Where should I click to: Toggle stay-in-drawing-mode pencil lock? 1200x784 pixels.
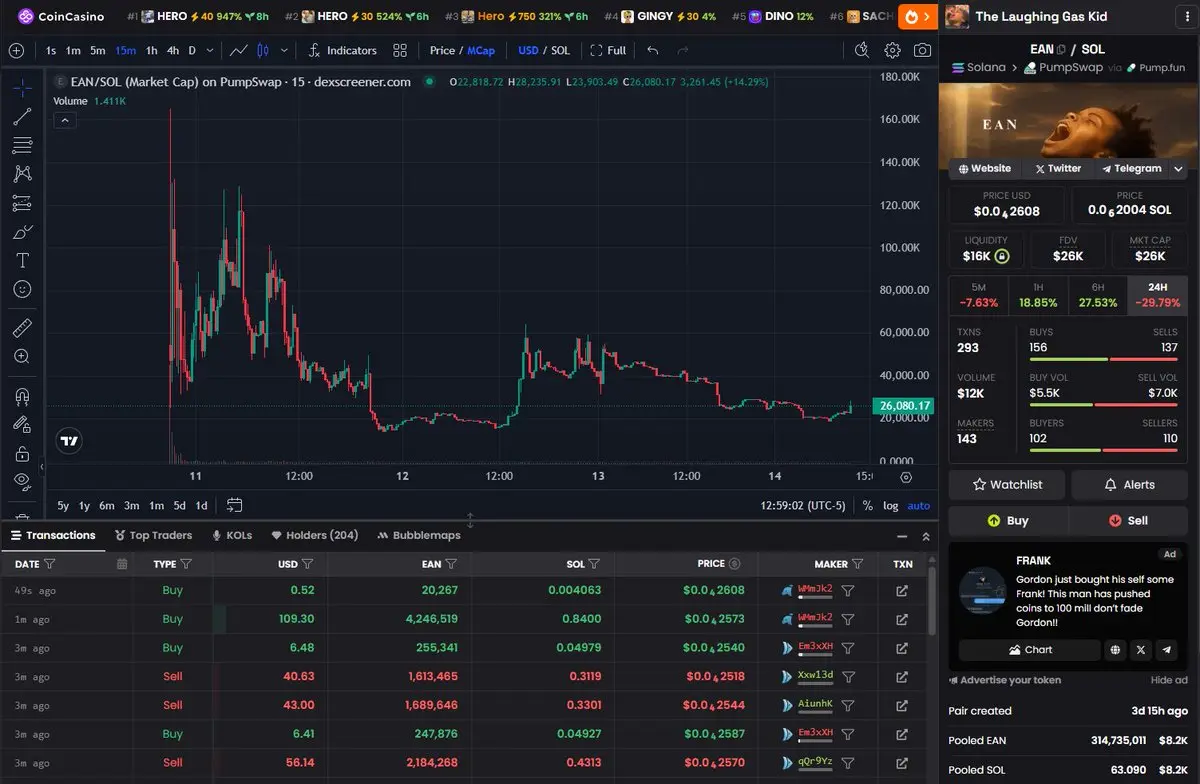point(22,425)
